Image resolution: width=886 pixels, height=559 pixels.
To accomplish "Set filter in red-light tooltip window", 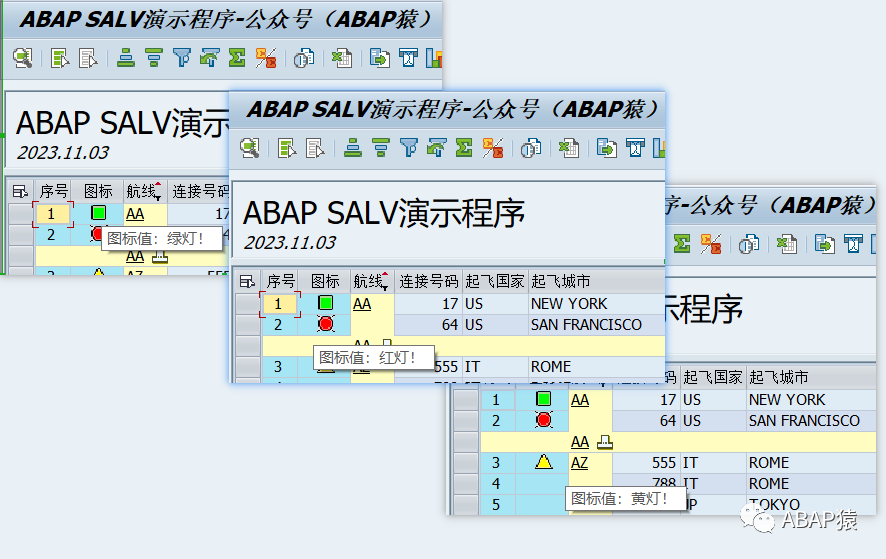I will point(409,148).
